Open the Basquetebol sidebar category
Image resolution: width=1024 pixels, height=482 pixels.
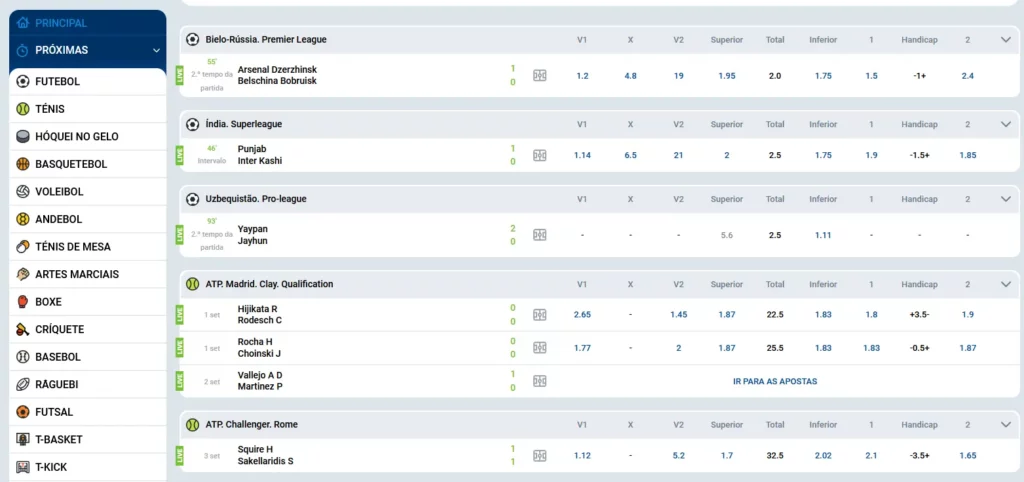[x=88, y=164]
